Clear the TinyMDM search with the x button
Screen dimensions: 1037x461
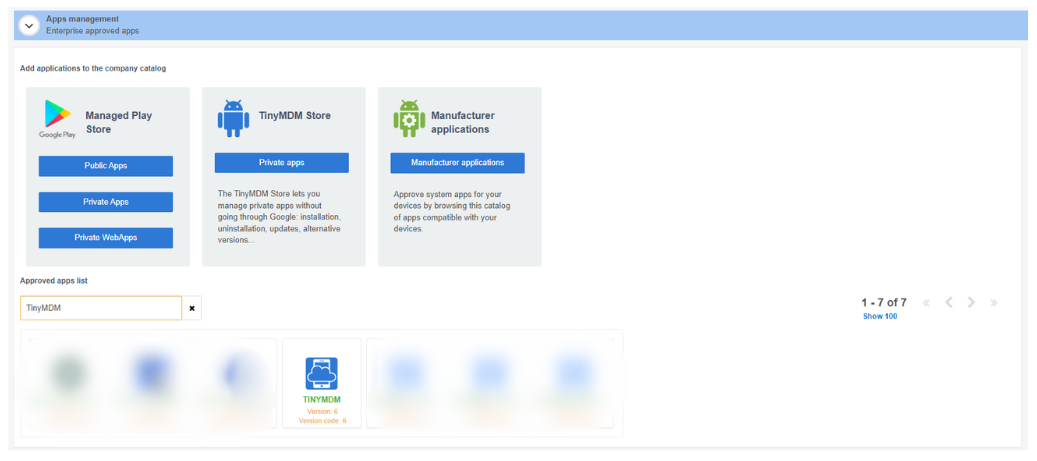[x=192, y=308]
